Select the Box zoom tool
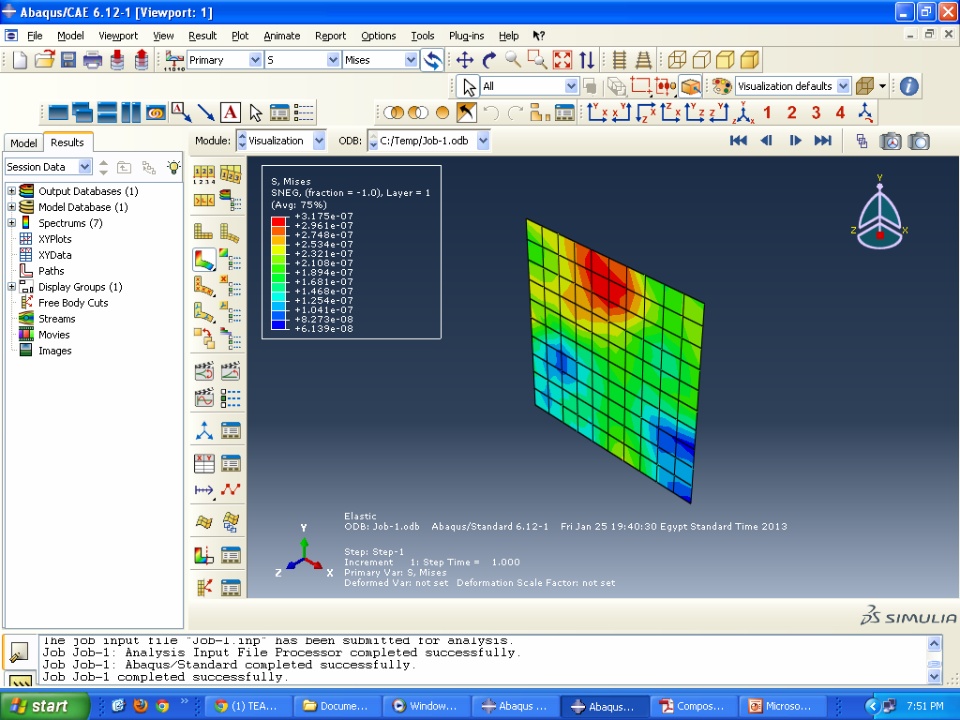Viewport: 960px width, 720px height. coord(537,60)
